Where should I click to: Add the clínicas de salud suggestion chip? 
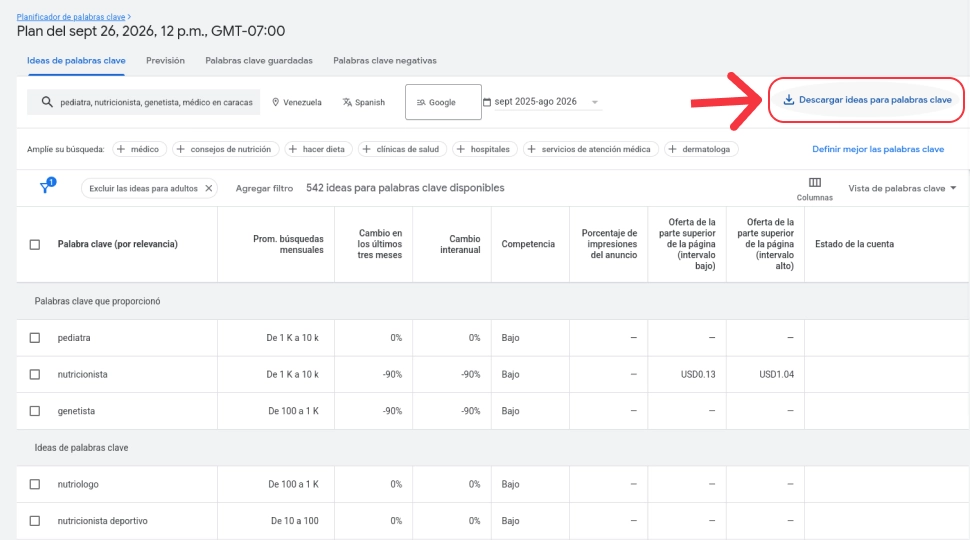[402, 149]
